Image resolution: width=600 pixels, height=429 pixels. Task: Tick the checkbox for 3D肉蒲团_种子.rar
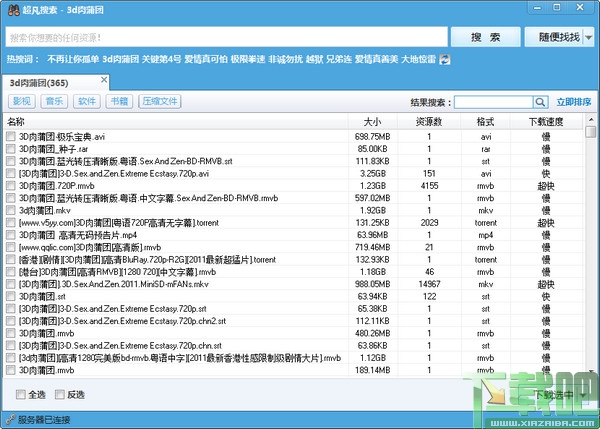click(11, 148)
